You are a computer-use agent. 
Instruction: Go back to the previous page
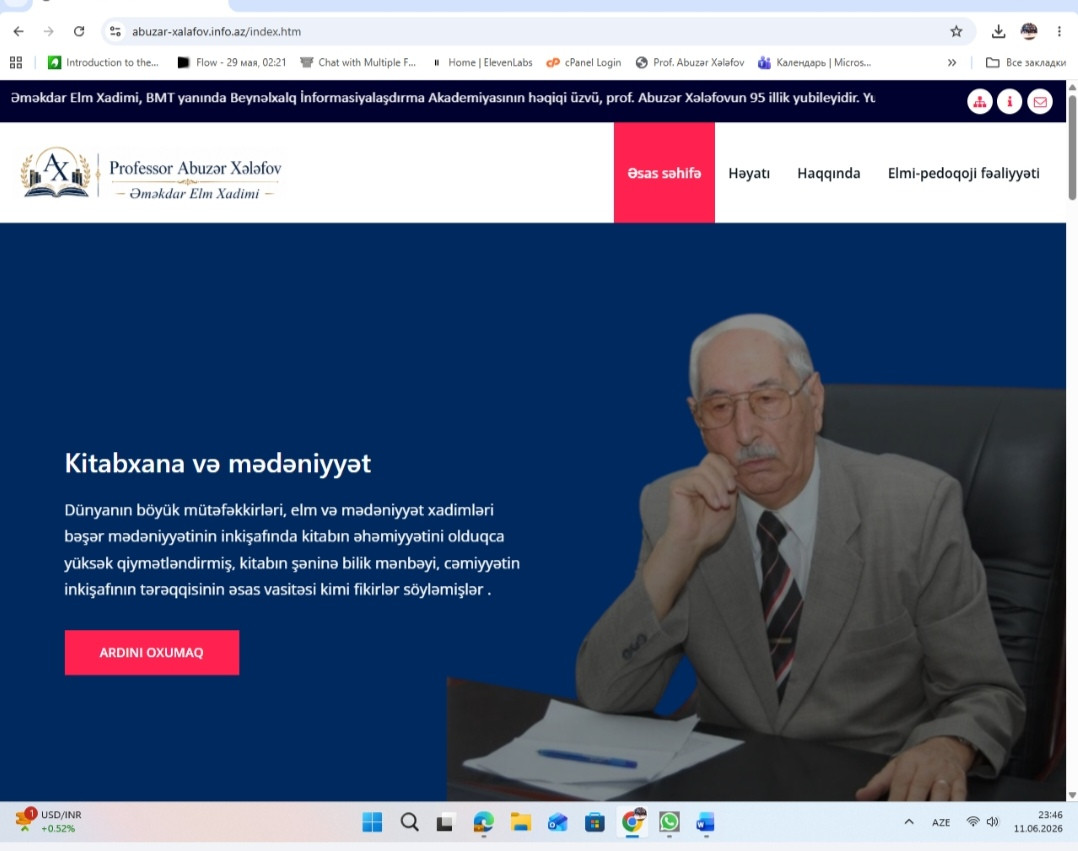[x=19, y=31]
